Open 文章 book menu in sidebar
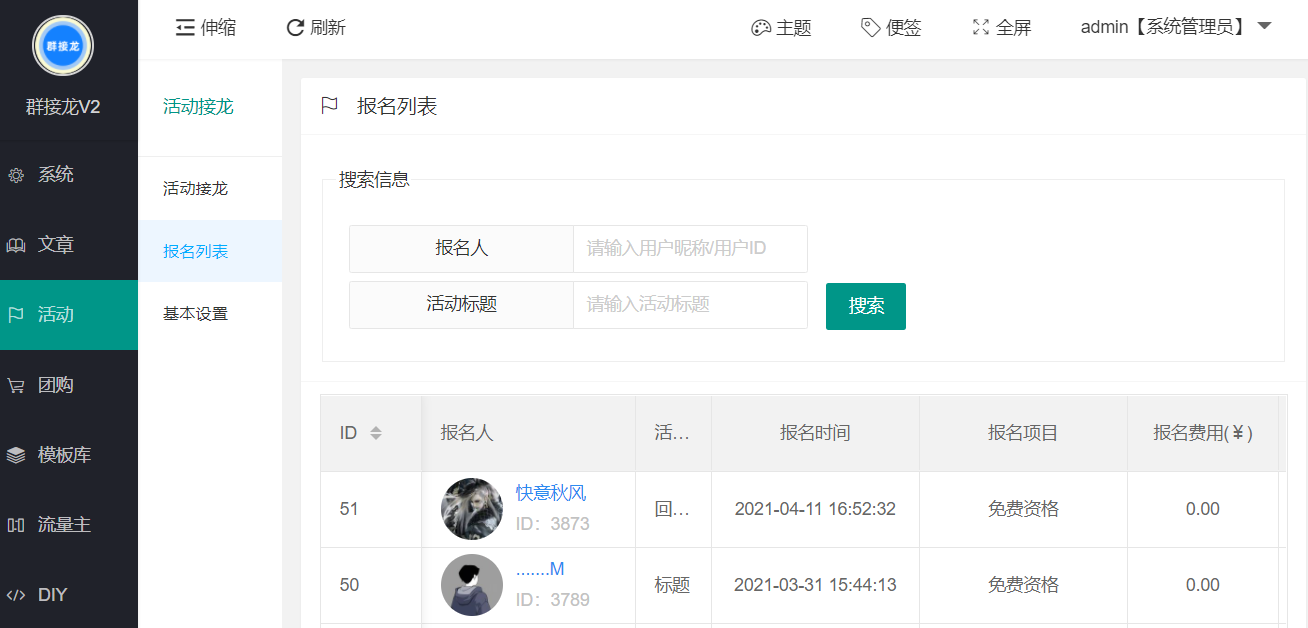1308x628 pixels. [69, 245]
